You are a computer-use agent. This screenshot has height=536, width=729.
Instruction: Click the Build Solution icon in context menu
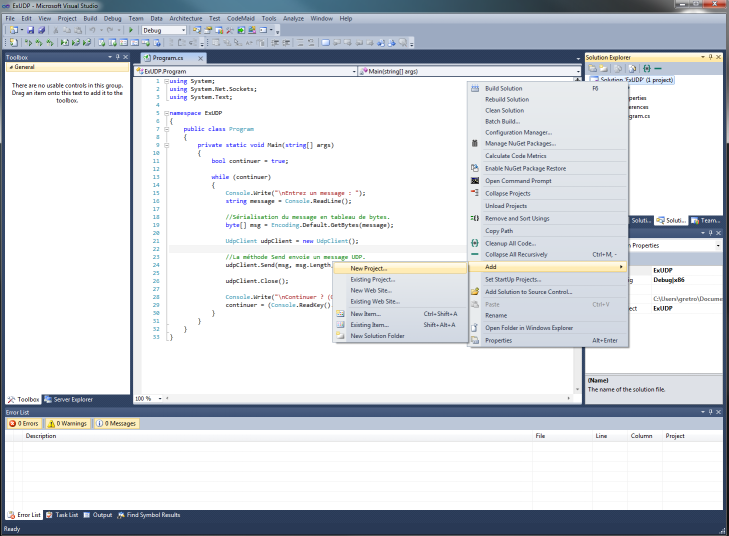(475, 89)
